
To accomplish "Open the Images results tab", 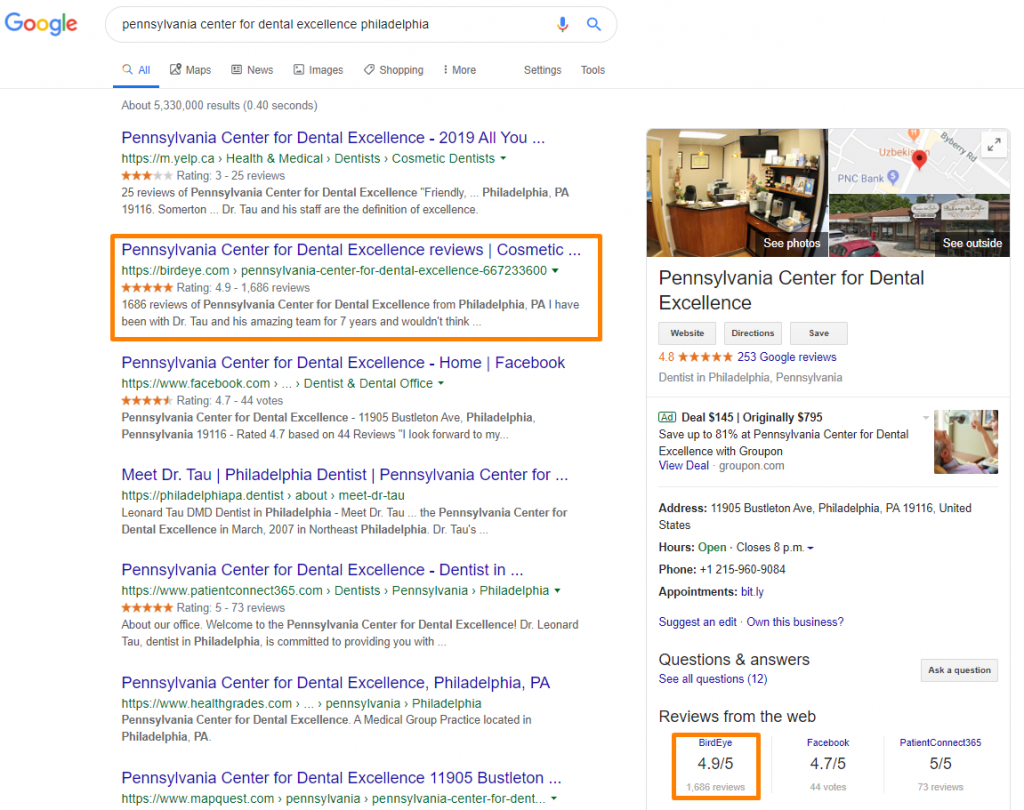I will (318, 70).
